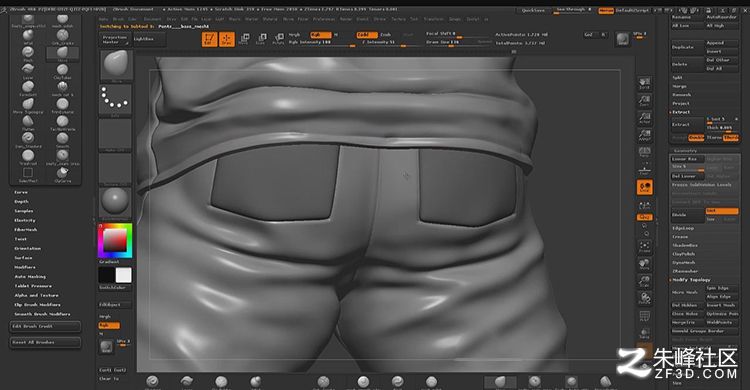The image size is (750, 390).
Task: Click the Zoom canvas icon
Action: coord(644,100)
